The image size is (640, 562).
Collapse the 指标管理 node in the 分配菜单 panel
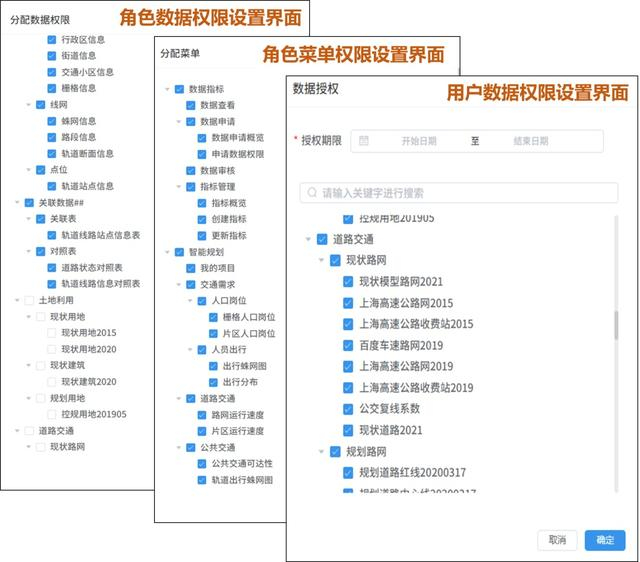(x=178, y=187)
